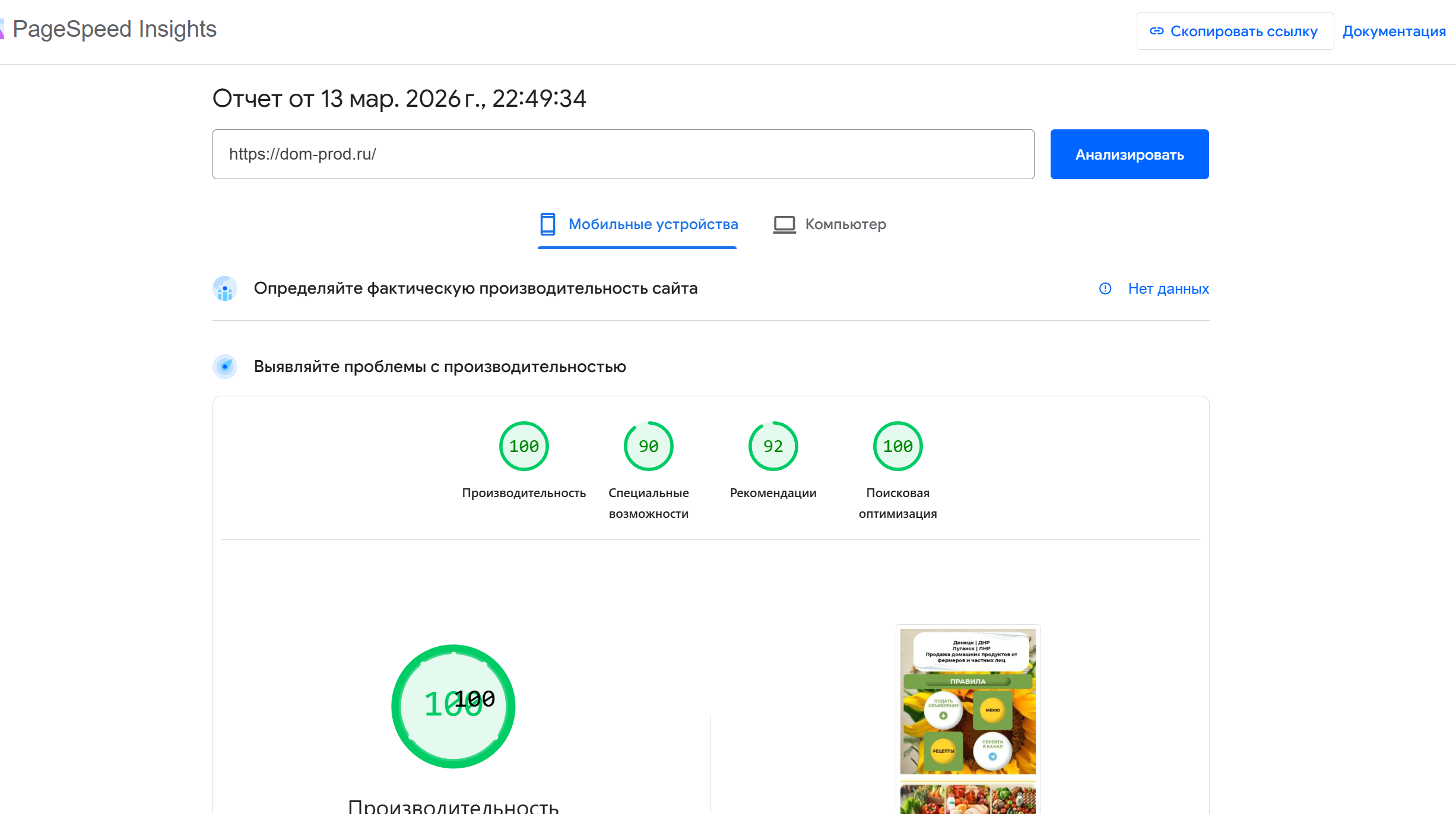This screenshot has height=814, width=1456.
Task: Switch to the Мобильные устройства tab
Action: (x=637, y=225)
